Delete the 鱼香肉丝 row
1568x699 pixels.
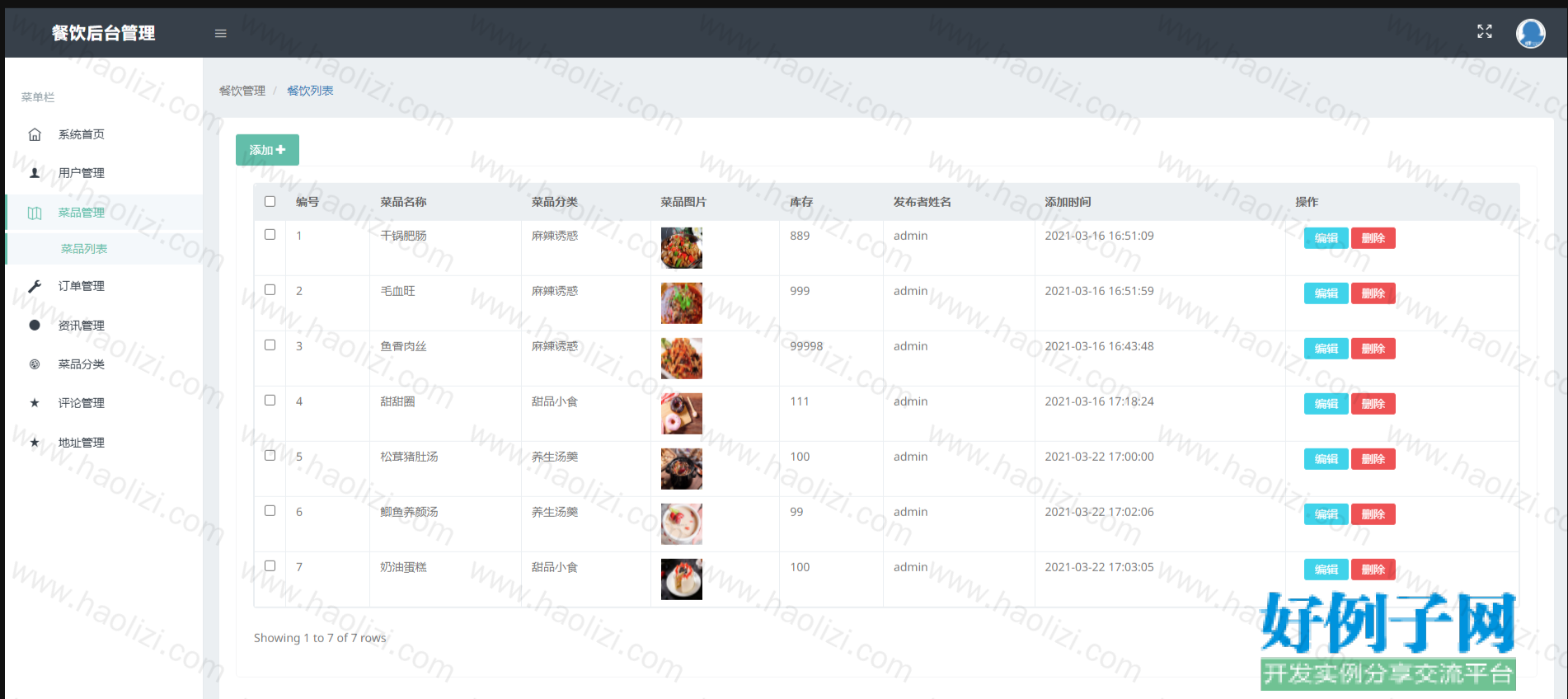point(1373,349)
